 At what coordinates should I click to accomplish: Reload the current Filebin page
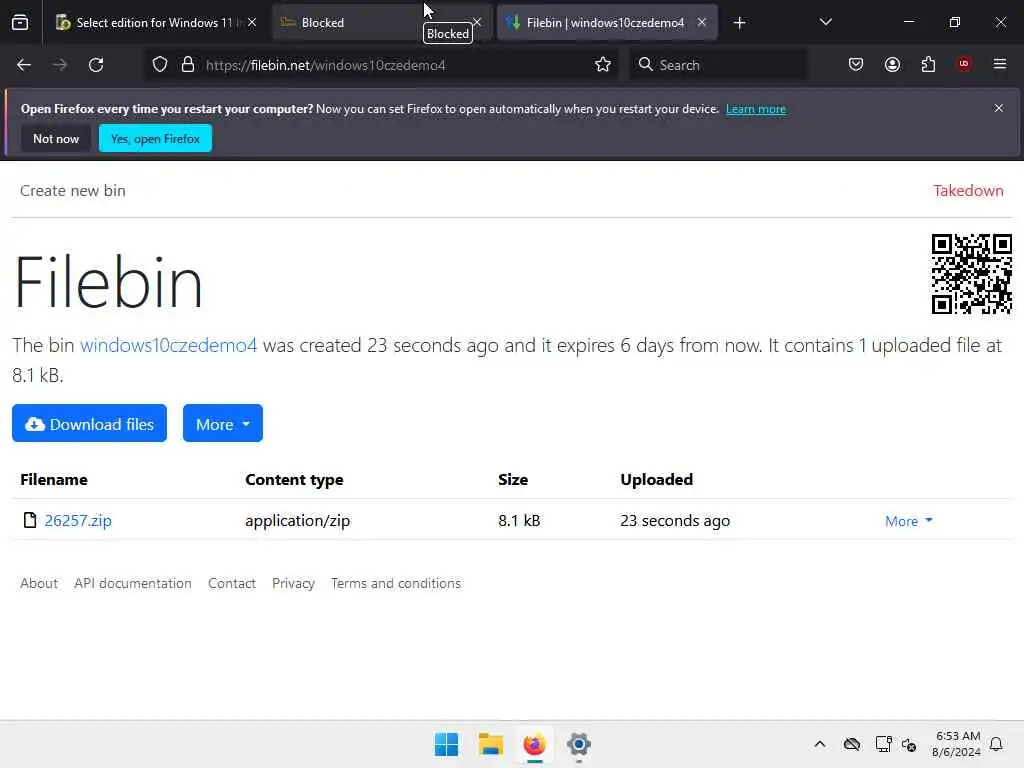point(96,65)
